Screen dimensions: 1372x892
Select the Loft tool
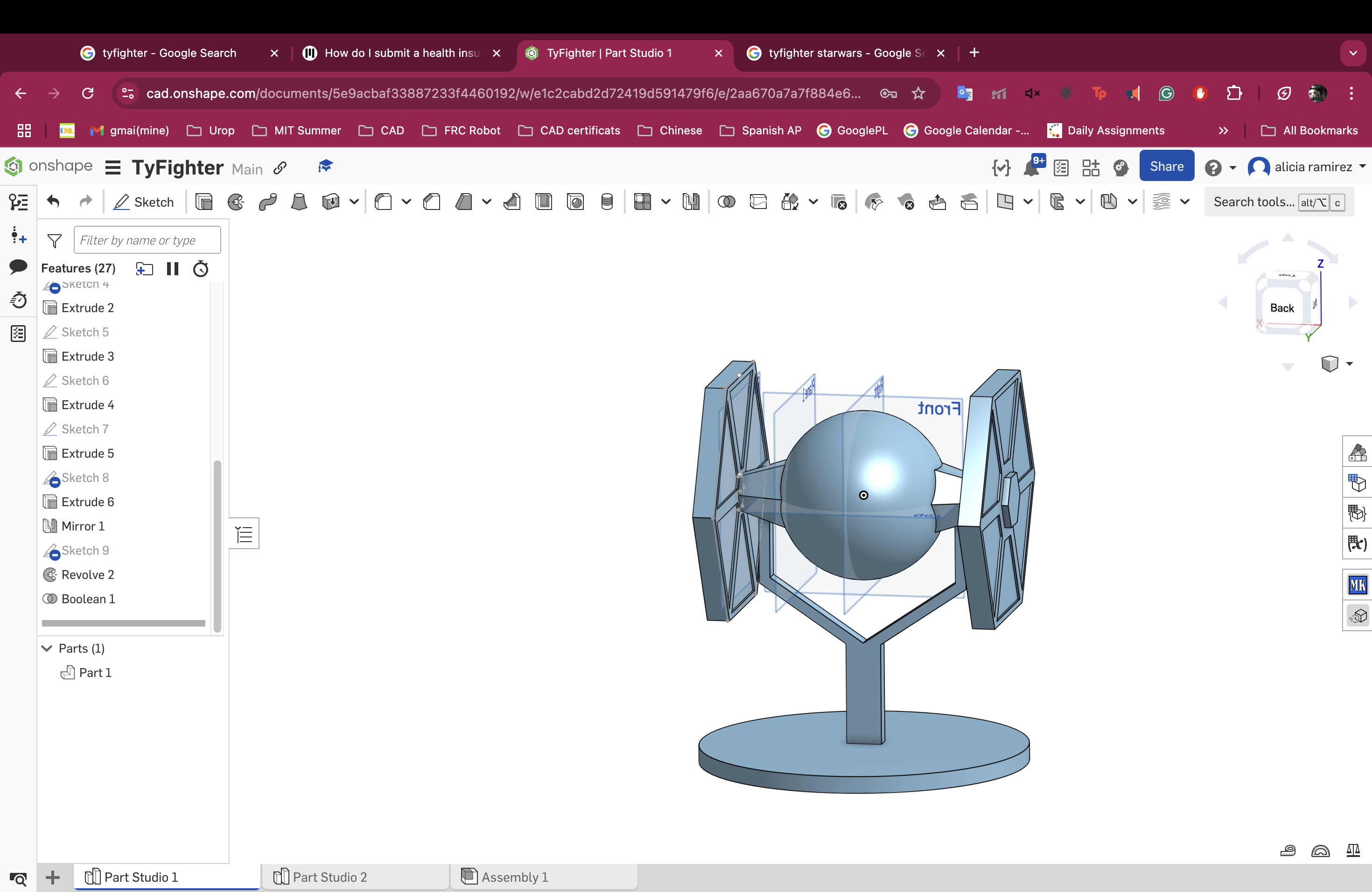(x=299, y=202)
